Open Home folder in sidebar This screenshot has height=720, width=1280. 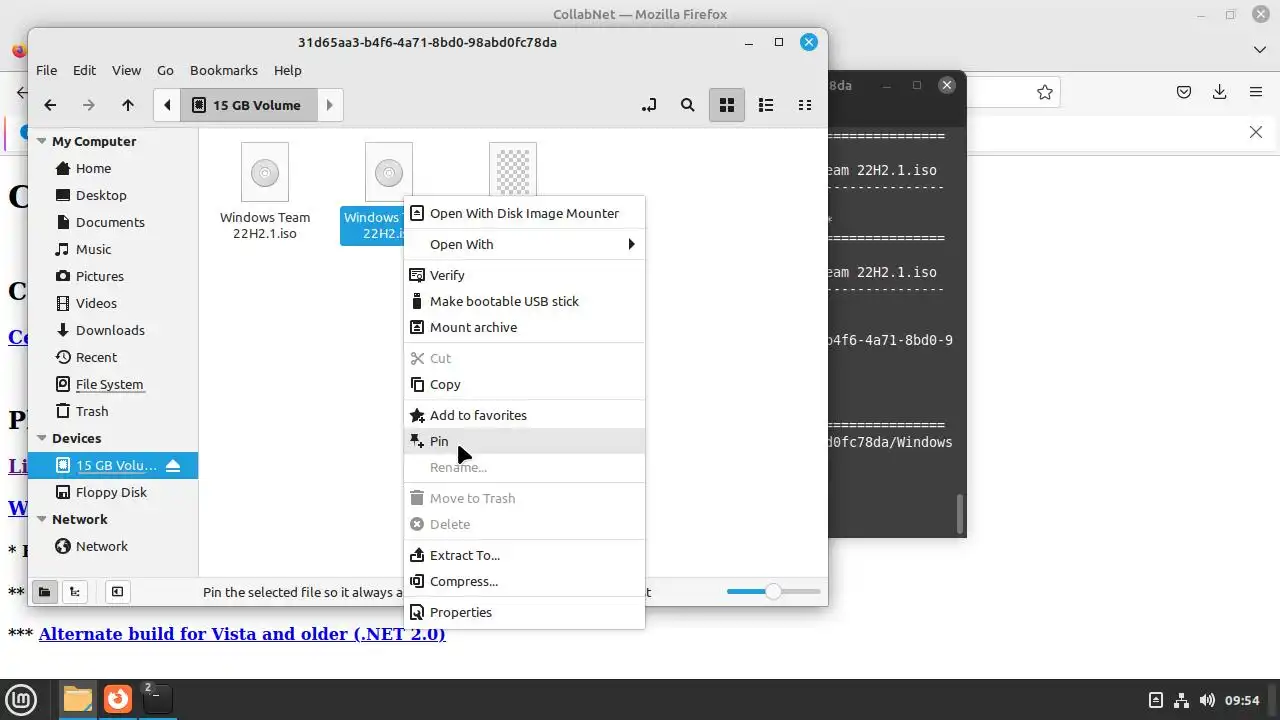click(x=93, y=168)
